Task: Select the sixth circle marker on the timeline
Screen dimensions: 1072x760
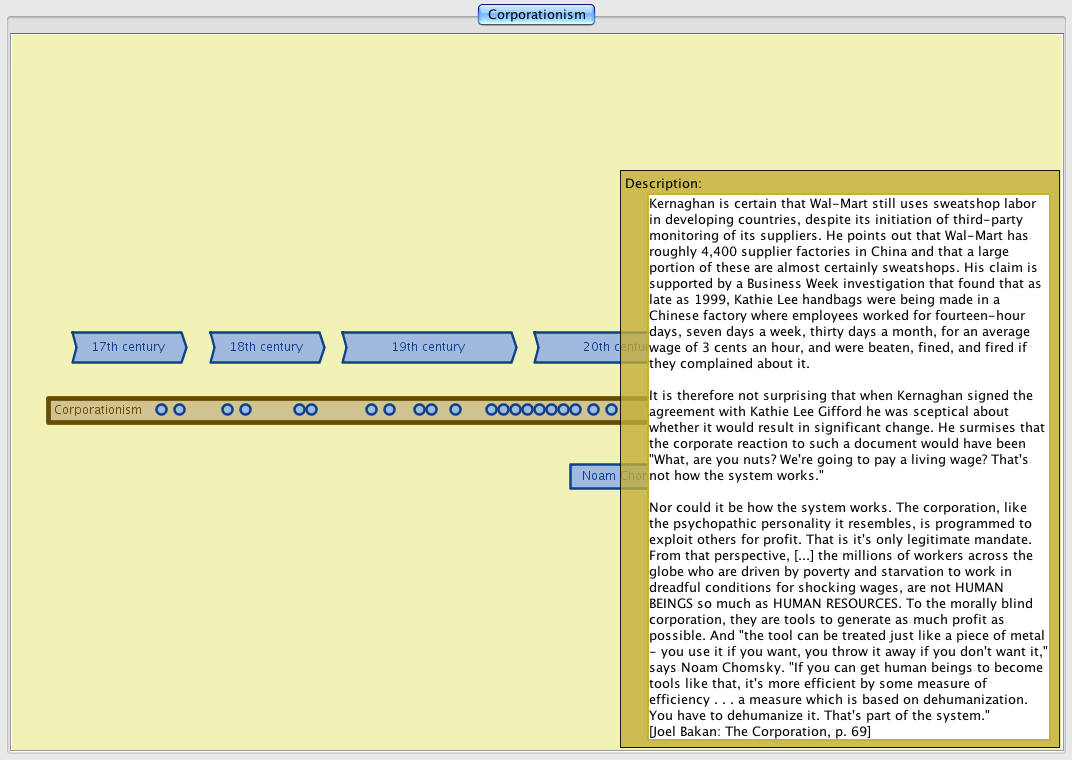Action: click(311, 410)
